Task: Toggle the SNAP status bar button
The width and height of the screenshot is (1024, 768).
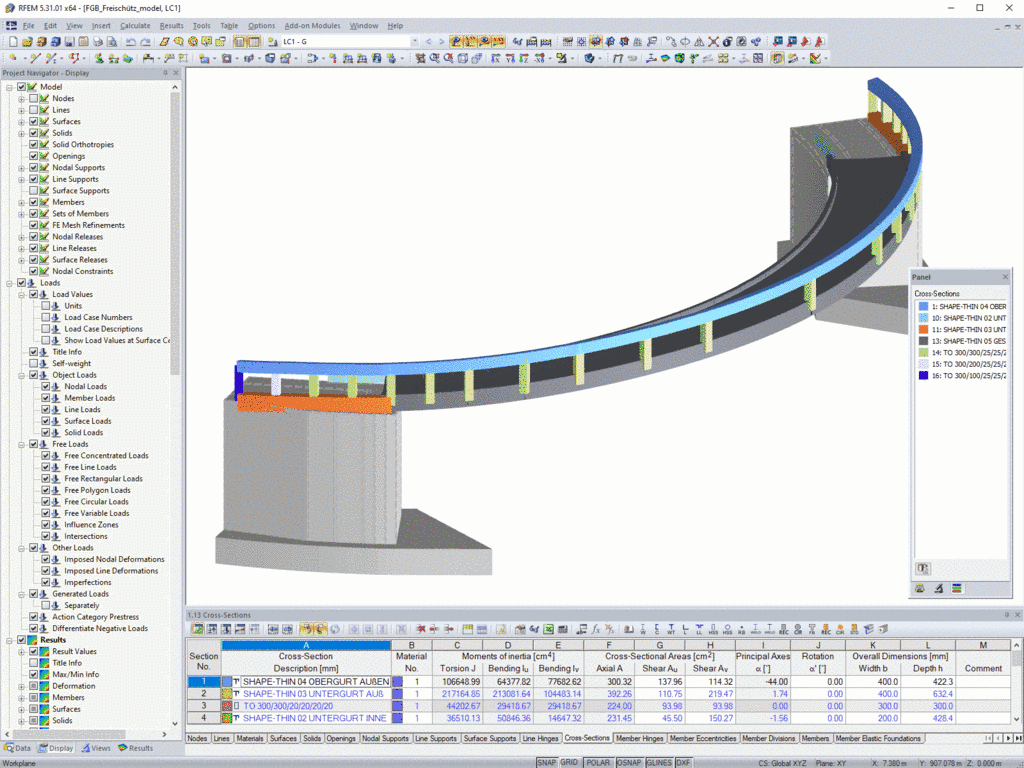Action: click(x=547, y=763)
